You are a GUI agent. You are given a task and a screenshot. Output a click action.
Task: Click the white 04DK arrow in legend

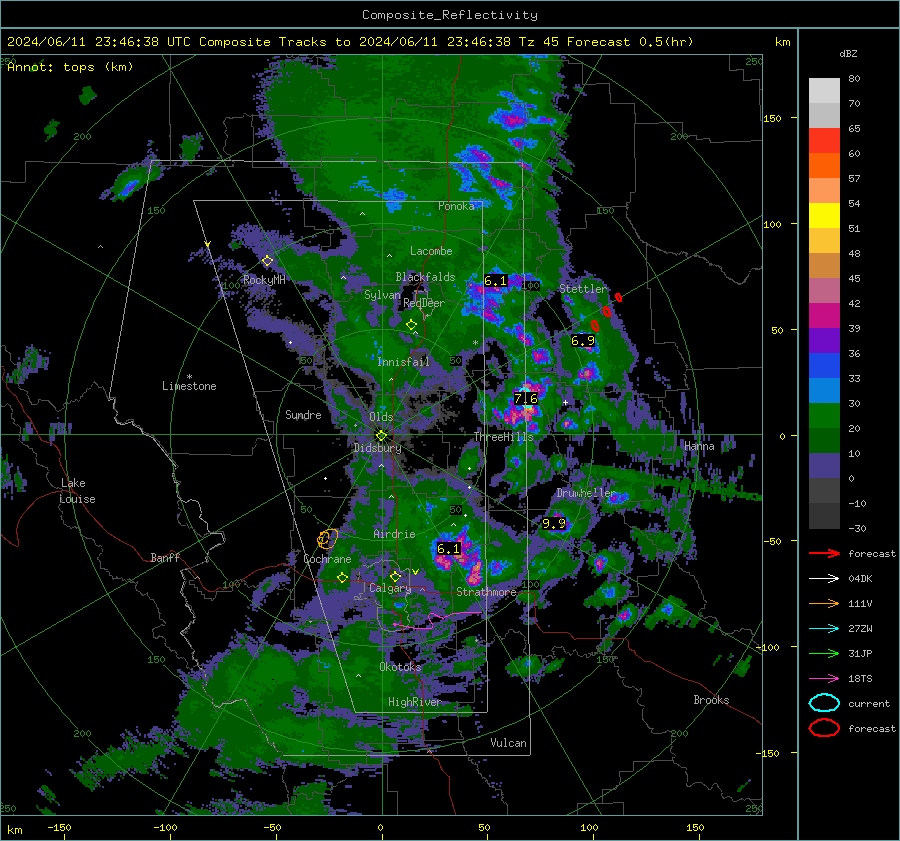coord(824,579)
